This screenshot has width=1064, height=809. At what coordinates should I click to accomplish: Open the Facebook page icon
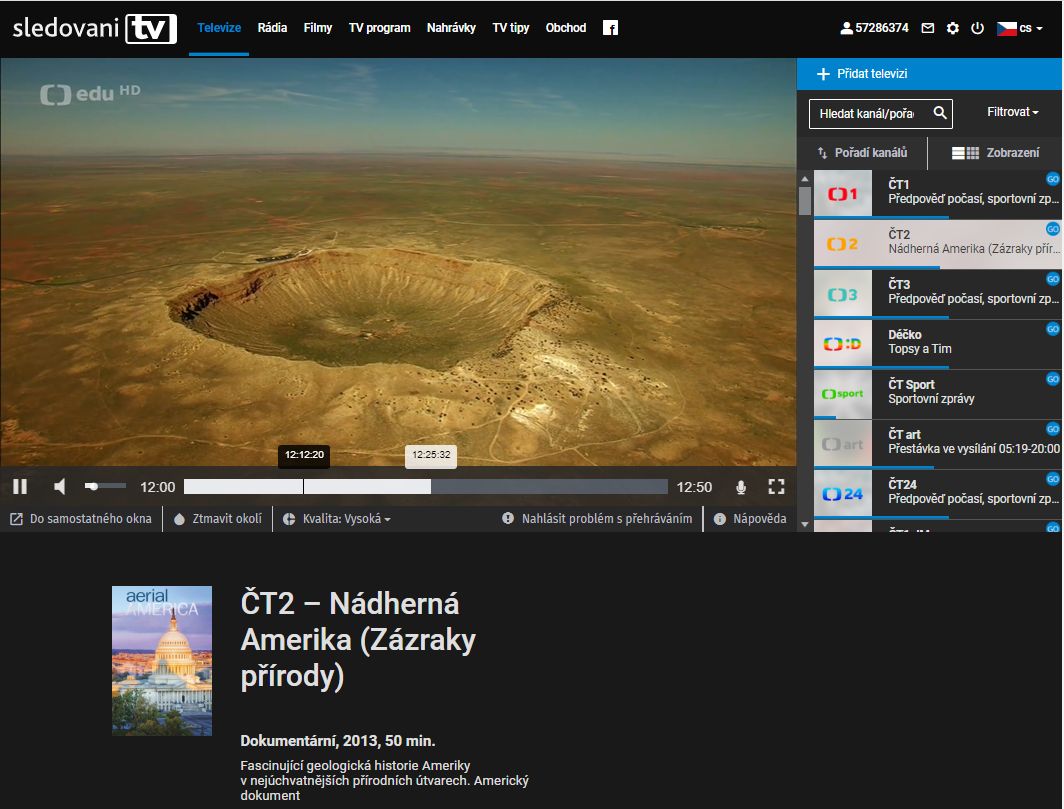tap(610, 28)
